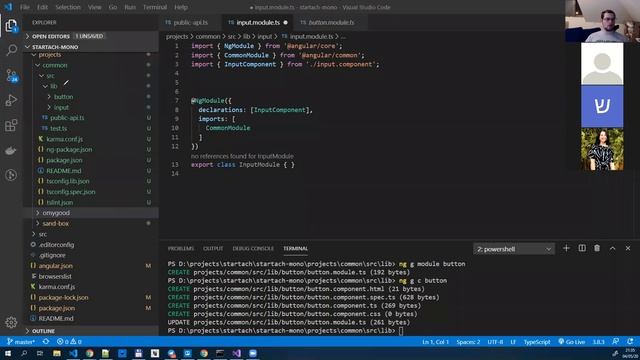Open the File menu
640x360 pixels.
[x=25, y=7]
